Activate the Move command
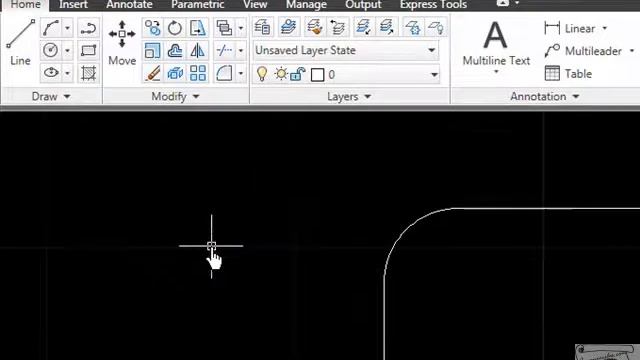This screenshot has width=640, height=360. coord(122,42)
